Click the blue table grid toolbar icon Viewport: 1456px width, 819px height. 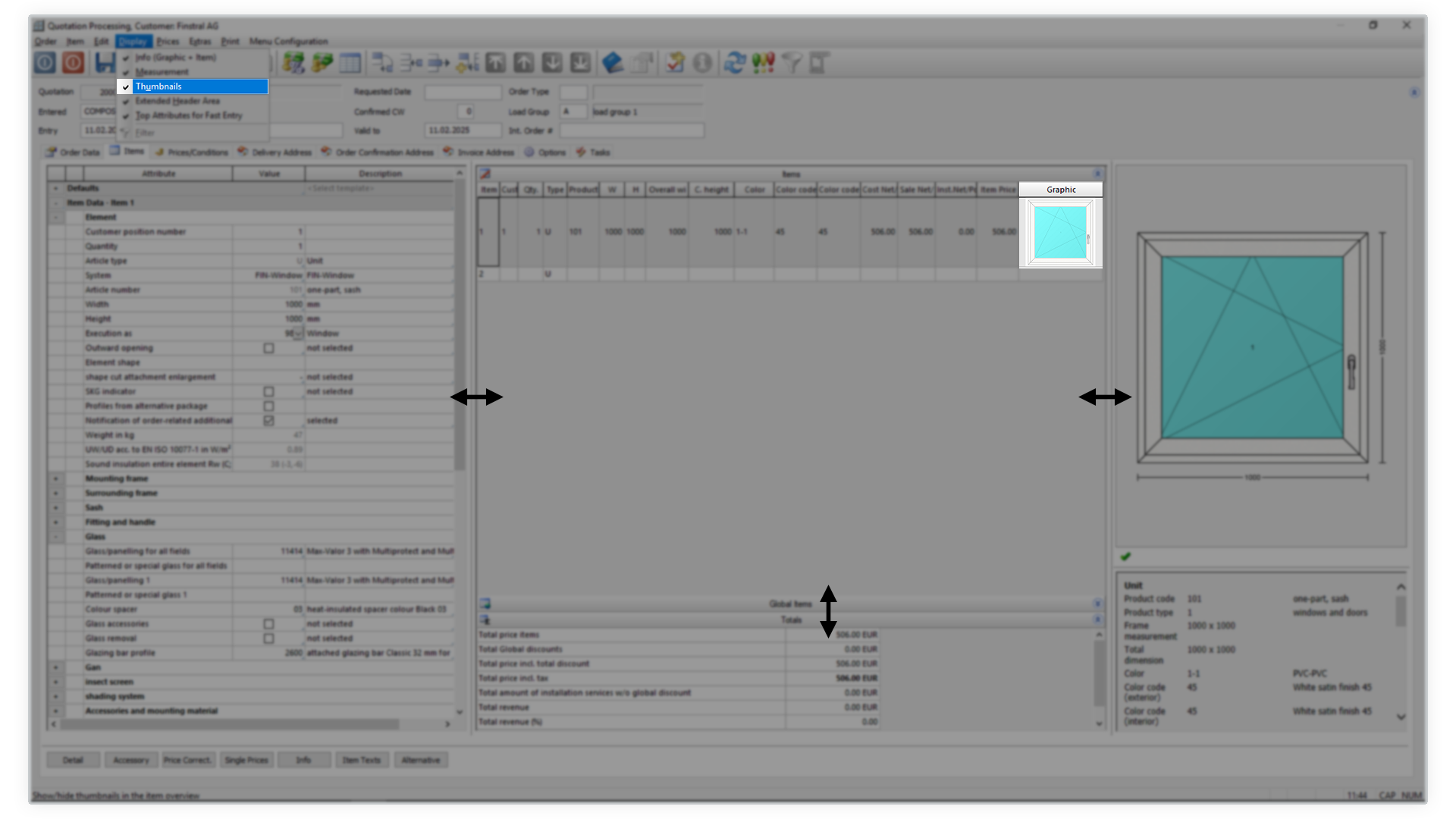pos(350,62)
